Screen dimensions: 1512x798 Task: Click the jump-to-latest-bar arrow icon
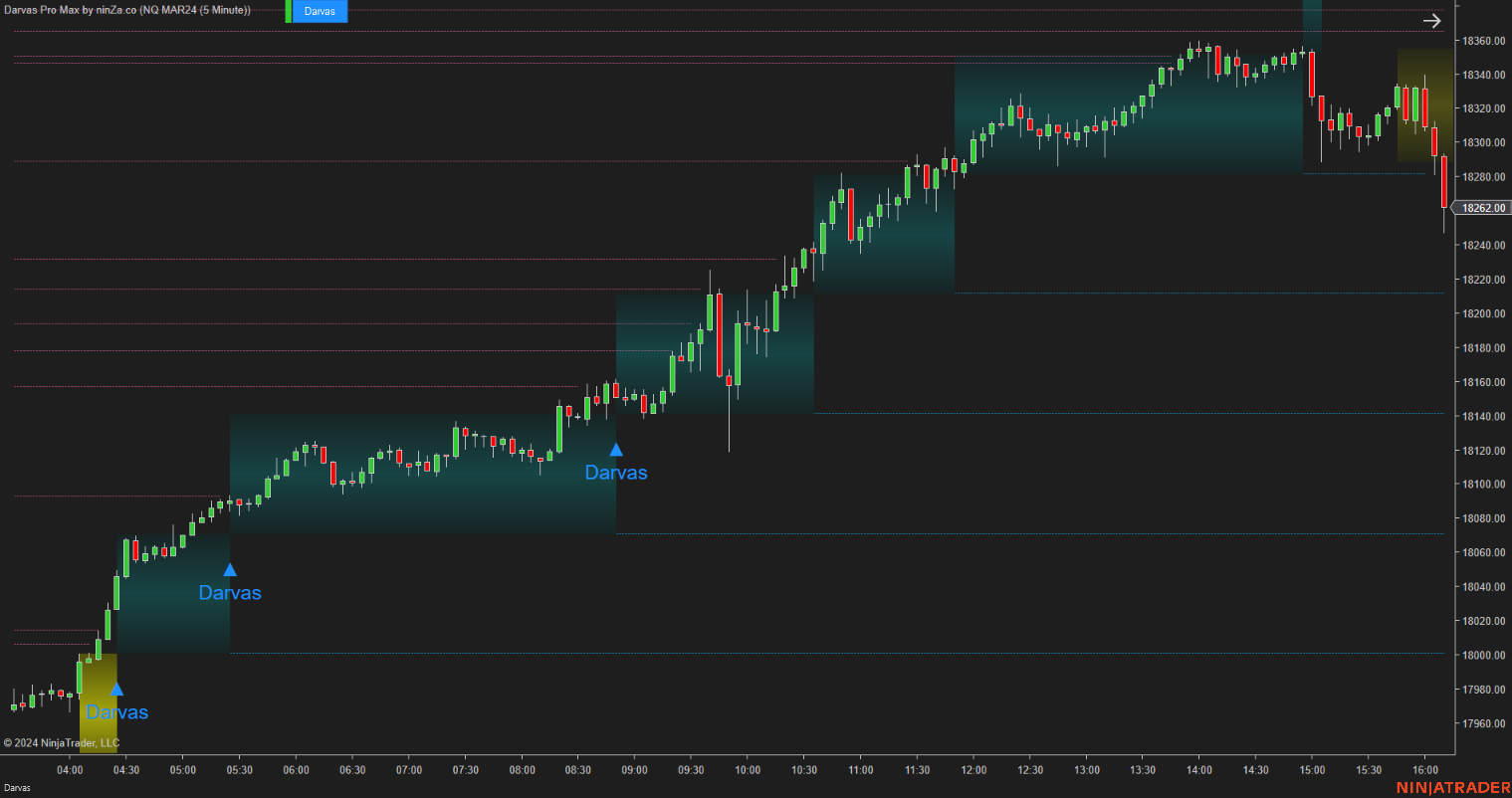[1431, 20]
